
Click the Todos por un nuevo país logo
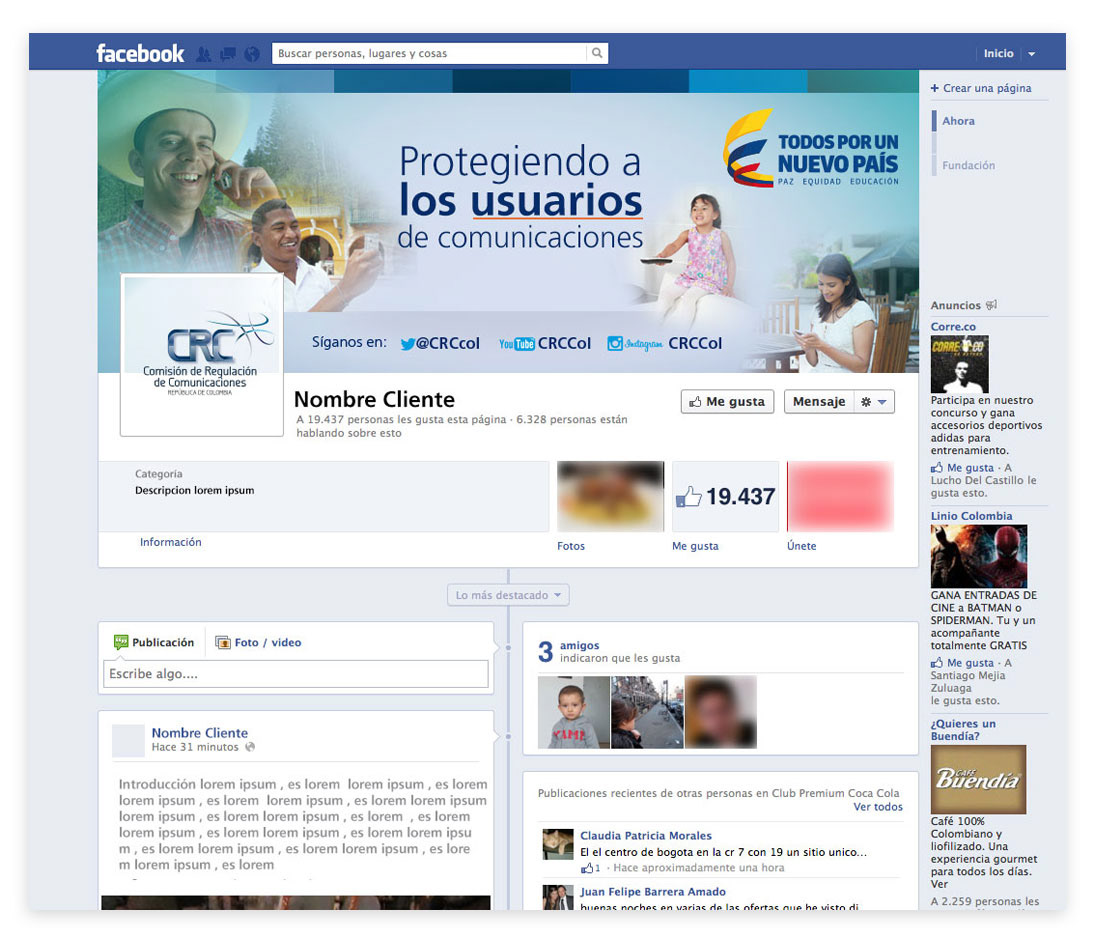point(811,149)
